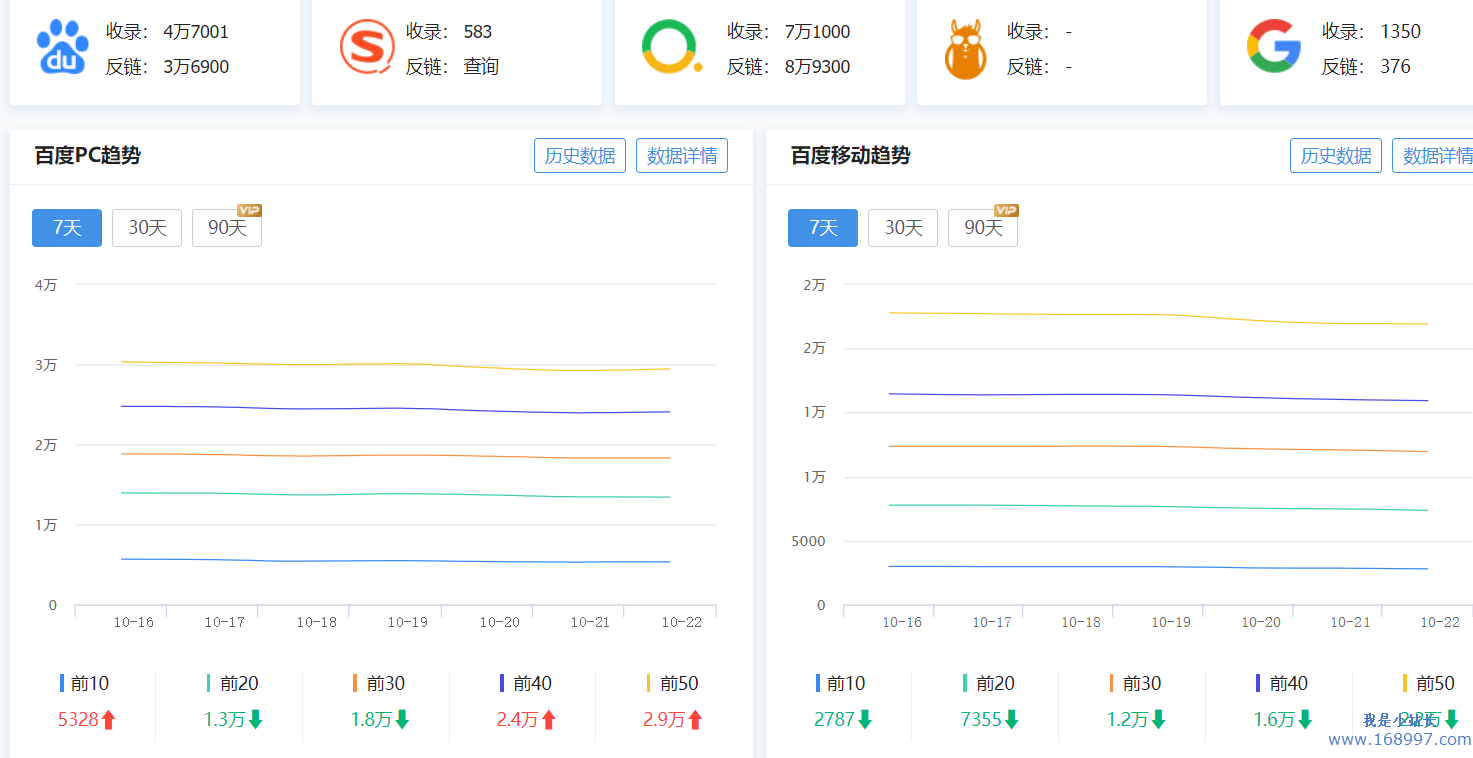Click PC chart date label 10-19
The width and height of the screenshot is (1473, 758).
pyautogui.click(x=408, y=622)
